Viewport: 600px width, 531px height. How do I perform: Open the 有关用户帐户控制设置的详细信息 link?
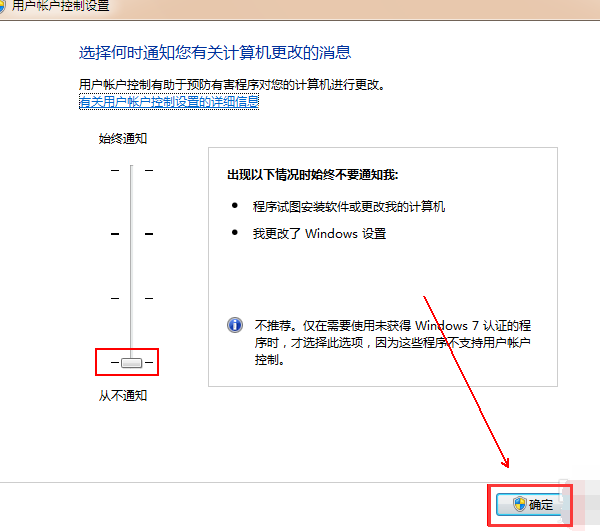tap(169, 101)
